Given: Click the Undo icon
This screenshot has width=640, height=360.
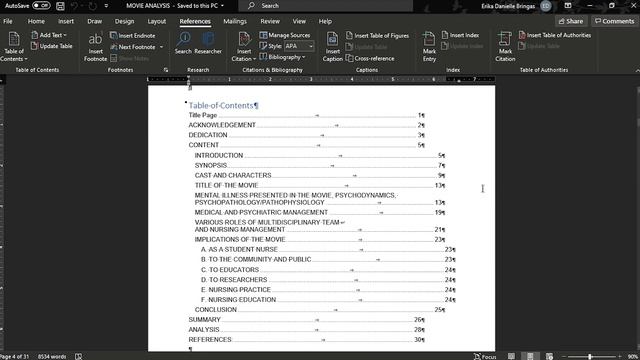Looking at the screenshot, I should (75, 6).
